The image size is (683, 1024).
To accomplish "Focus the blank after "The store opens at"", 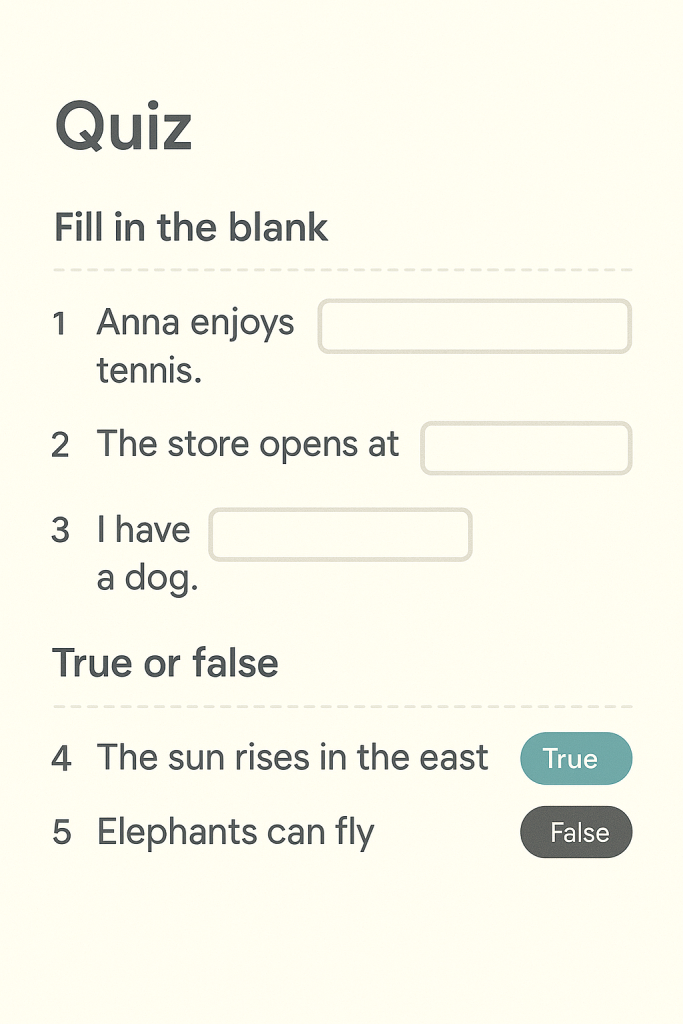I will pyautogui.click(x=526, y=448).
